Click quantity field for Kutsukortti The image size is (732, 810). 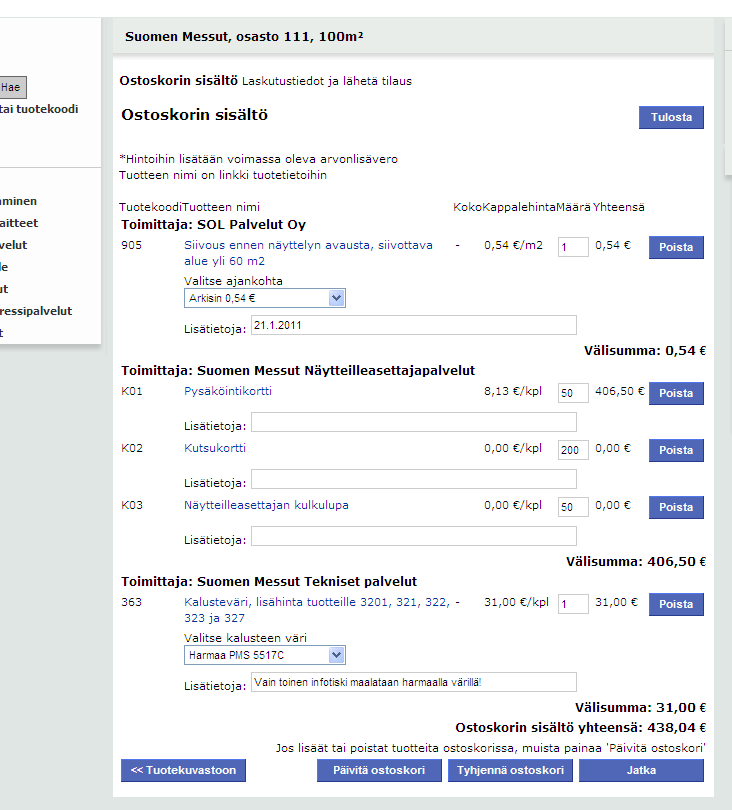tap(573, 450)
